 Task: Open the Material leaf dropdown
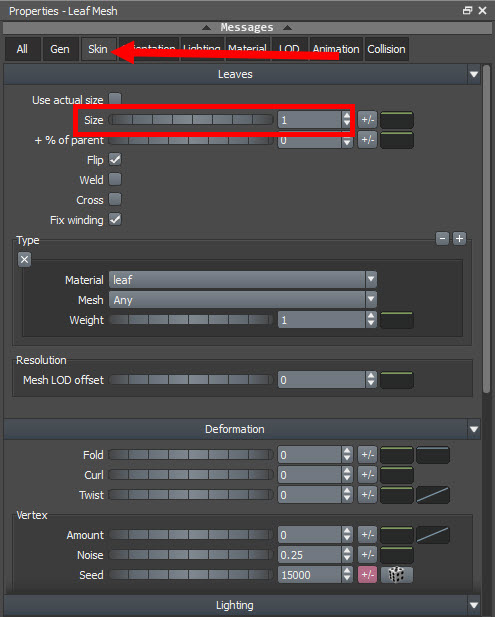pyautogui.click(x=243, y=280)
